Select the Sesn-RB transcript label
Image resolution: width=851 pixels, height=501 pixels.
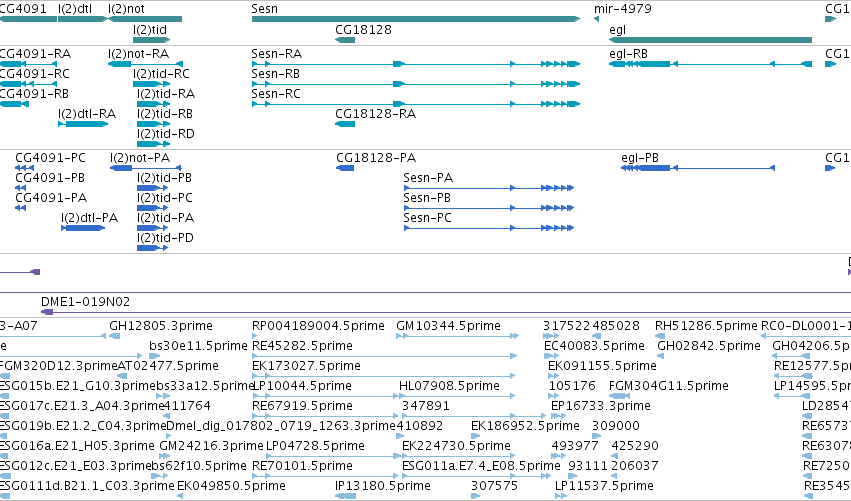coord(276,74)
